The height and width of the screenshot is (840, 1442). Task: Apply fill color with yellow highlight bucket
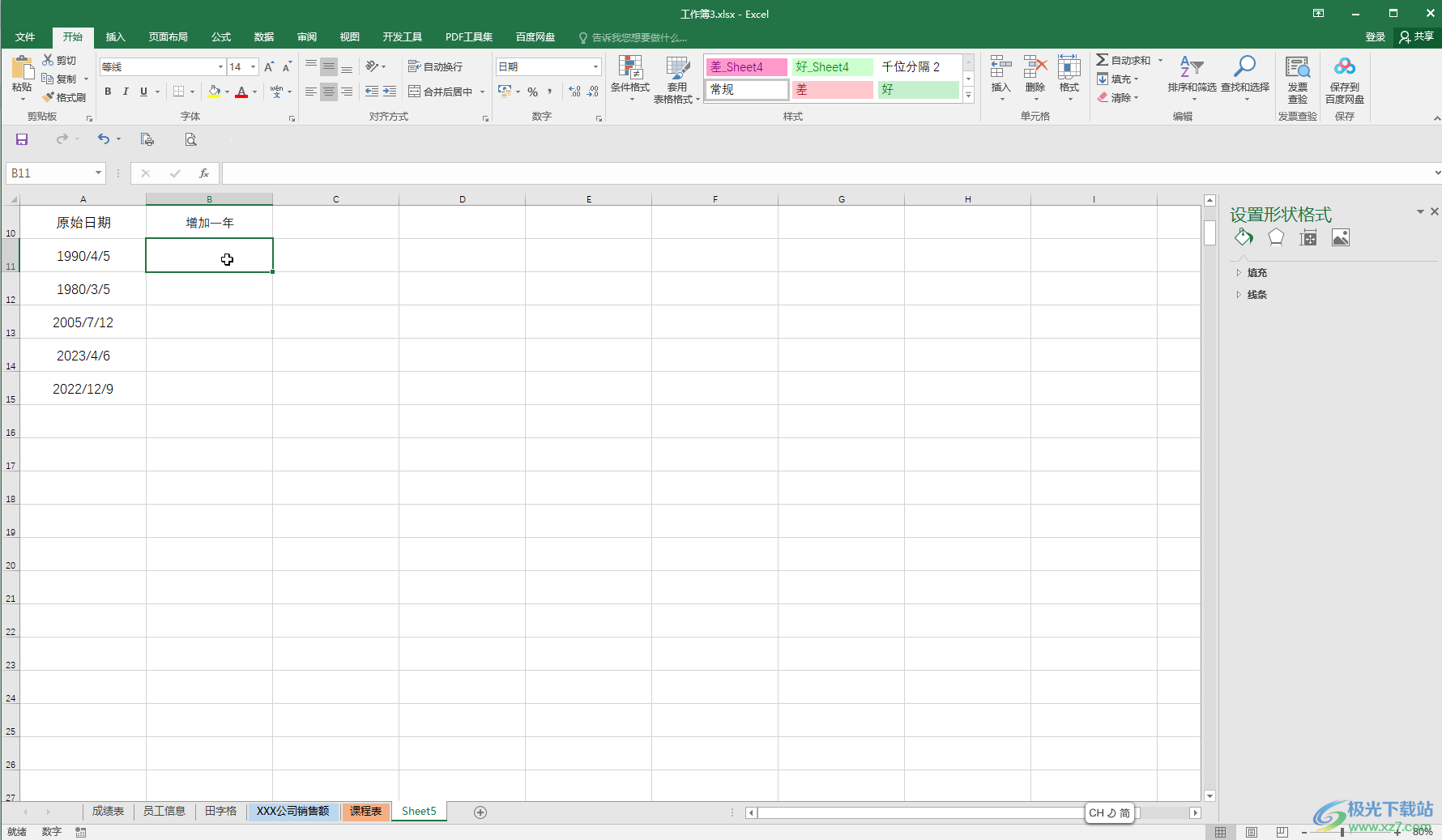214,92
